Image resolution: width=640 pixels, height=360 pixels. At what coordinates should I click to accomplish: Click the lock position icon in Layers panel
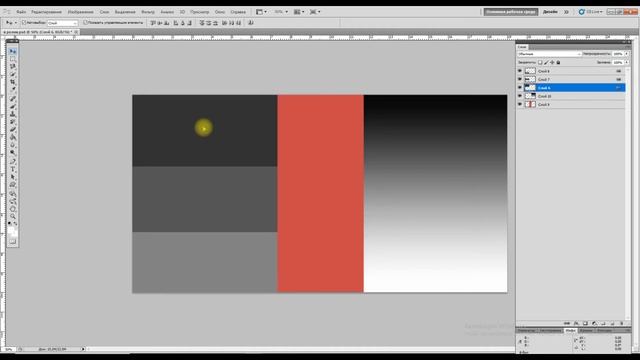(552, 62)
